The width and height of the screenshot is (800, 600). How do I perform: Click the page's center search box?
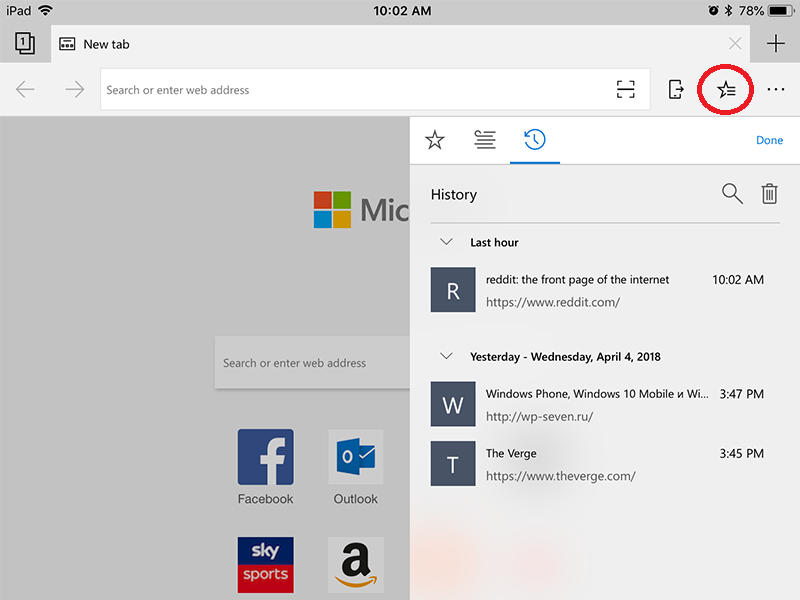tap(312, 363)
